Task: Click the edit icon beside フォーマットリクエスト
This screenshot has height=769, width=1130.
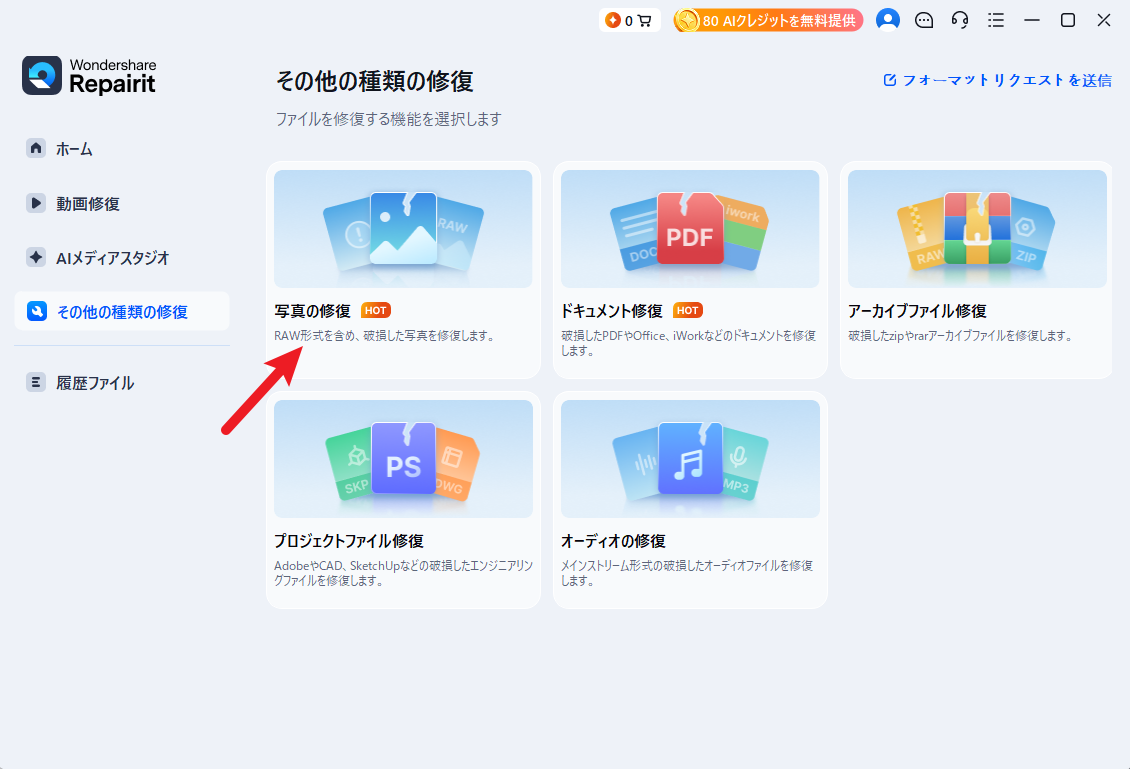Action: pos(890,80)
